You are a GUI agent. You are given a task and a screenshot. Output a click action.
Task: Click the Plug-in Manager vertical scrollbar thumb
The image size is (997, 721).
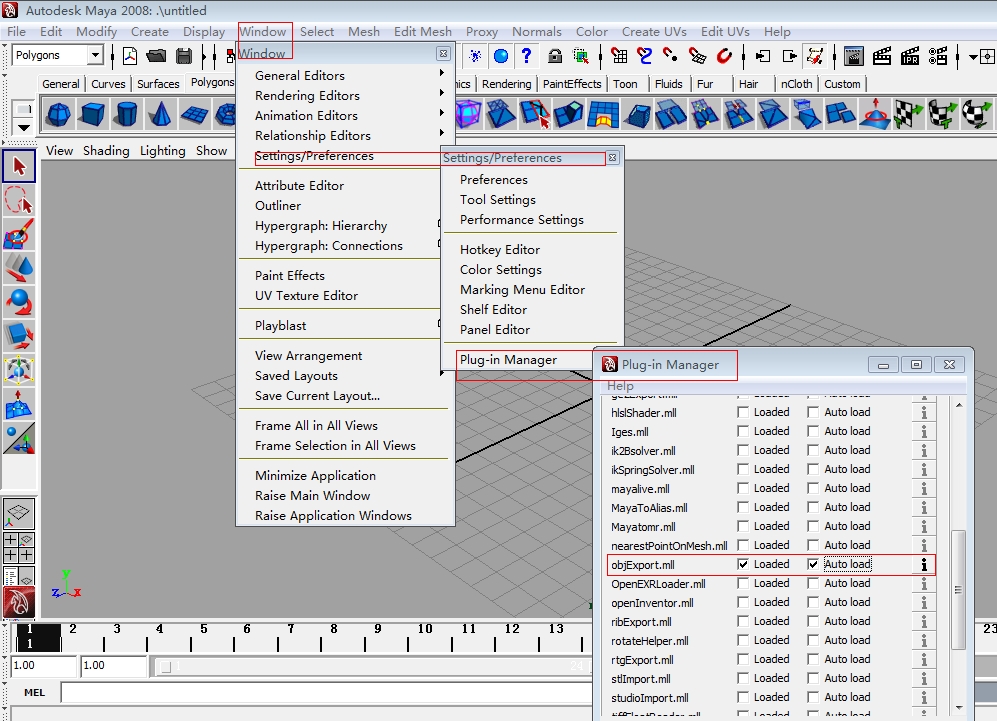point(958,589)
